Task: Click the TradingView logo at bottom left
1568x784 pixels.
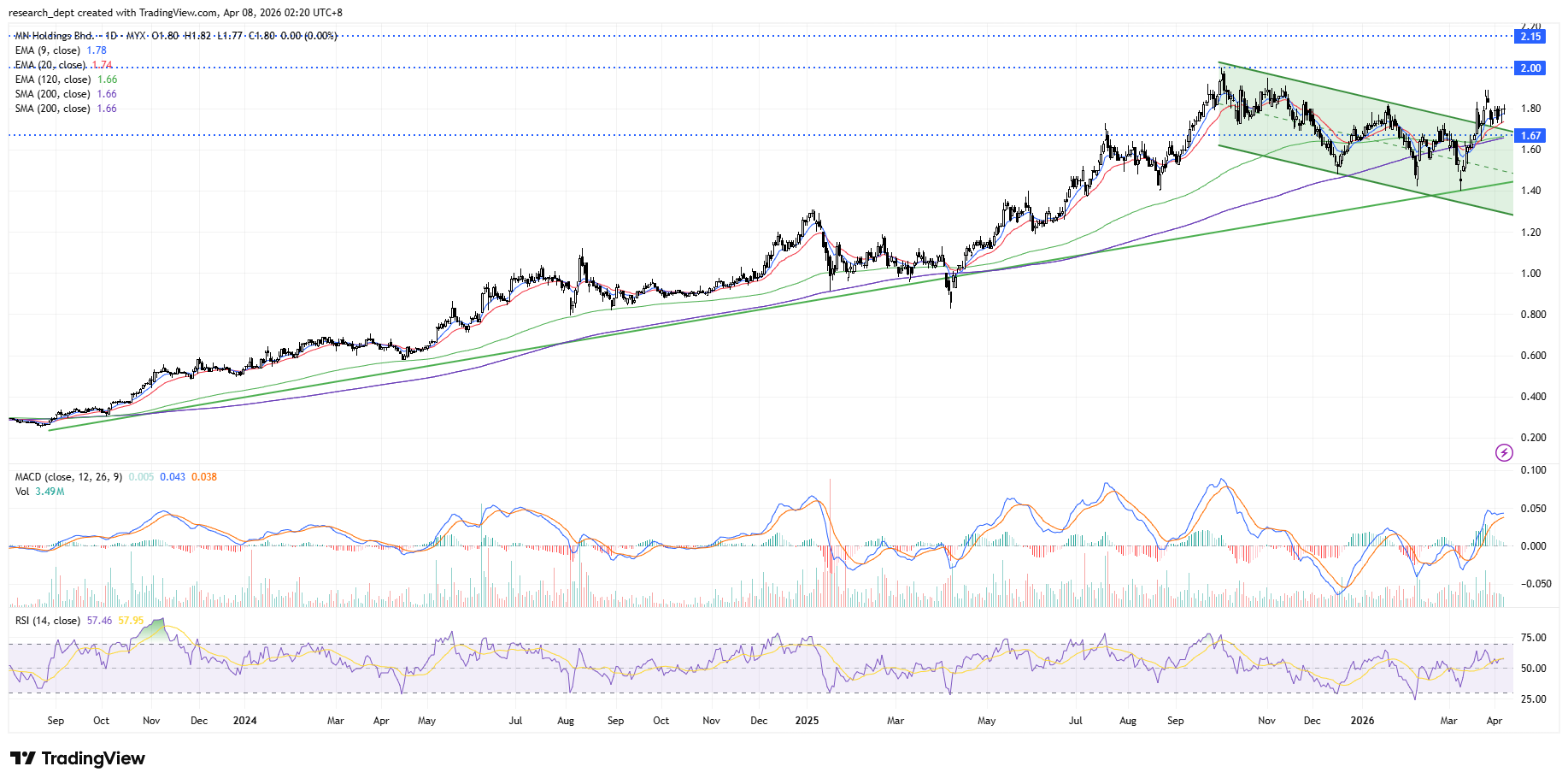Action: click(x=78, y=758)
